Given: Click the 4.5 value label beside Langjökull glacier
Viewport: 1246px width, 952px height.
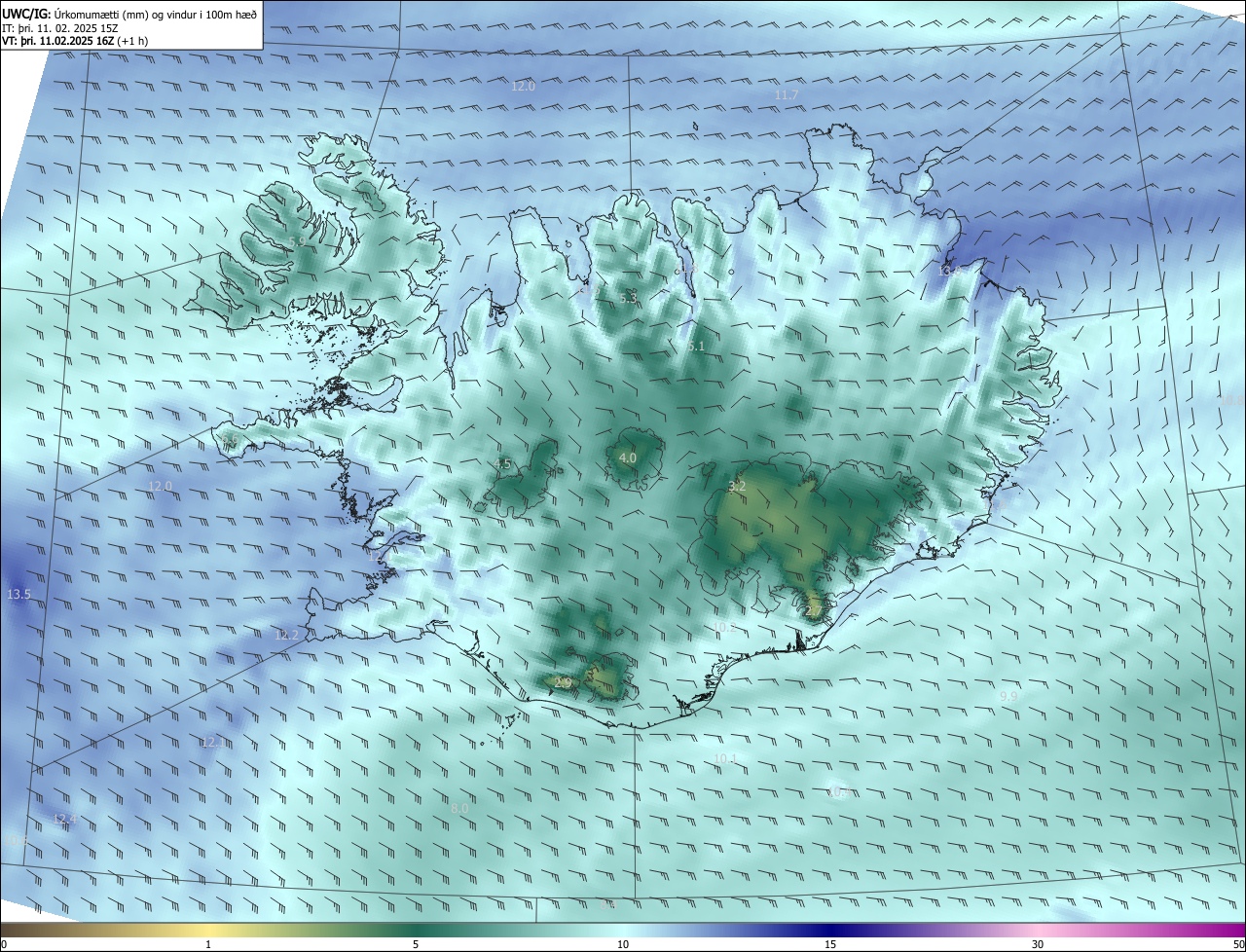Looking at the screenshot, I should click(502, 465).
